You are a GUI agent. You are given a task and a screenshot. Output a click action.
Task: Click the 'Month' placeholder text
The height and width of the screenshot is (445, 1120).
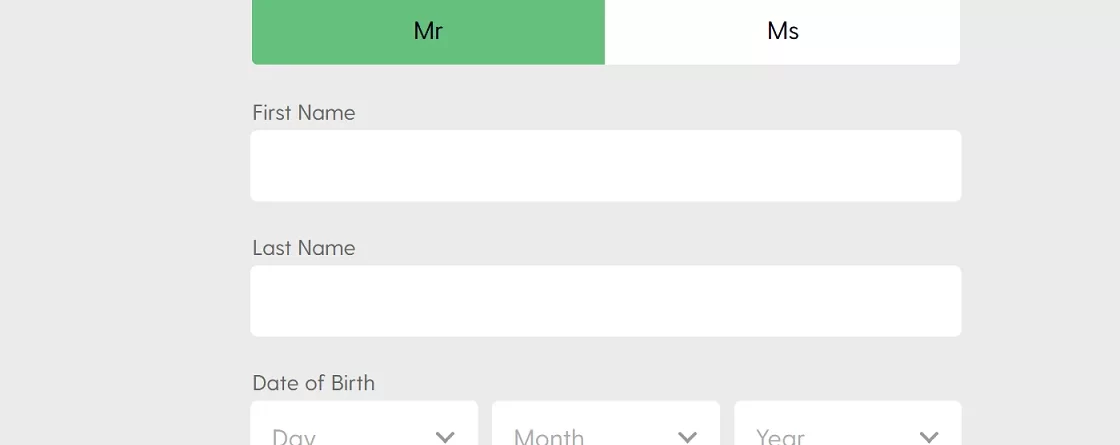click(549, 436)
